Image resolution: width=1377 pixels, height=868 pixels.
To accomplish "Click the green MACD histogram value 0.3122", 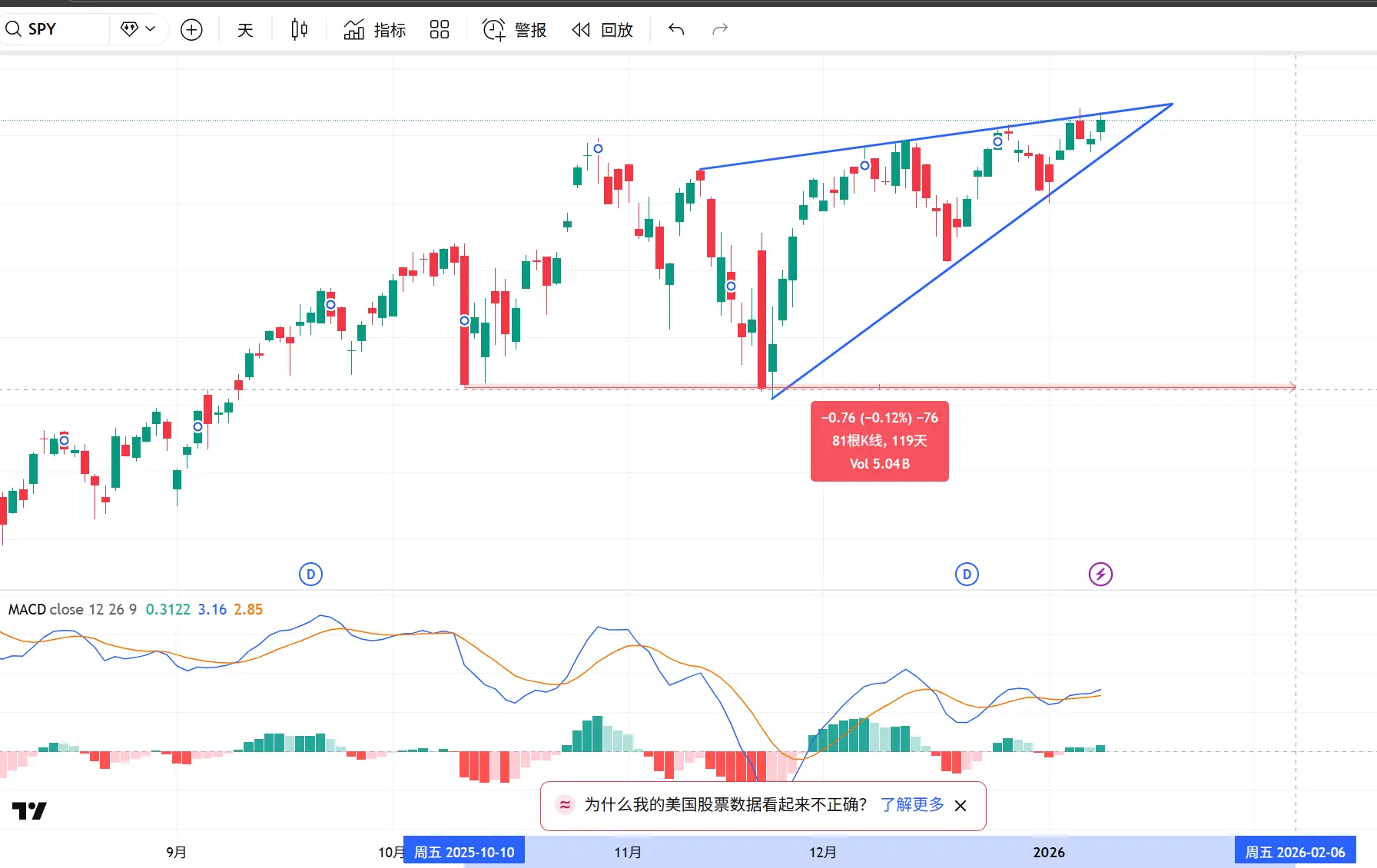I will (x=168, y=609).
